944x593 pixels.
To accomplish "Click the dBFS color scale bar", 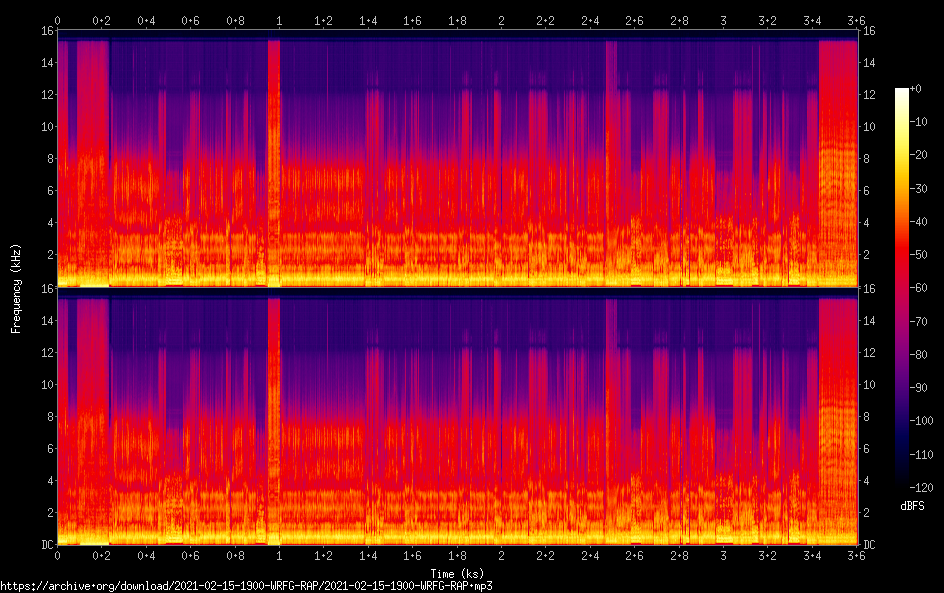I will pyautogui.click(x=901, y=288).
